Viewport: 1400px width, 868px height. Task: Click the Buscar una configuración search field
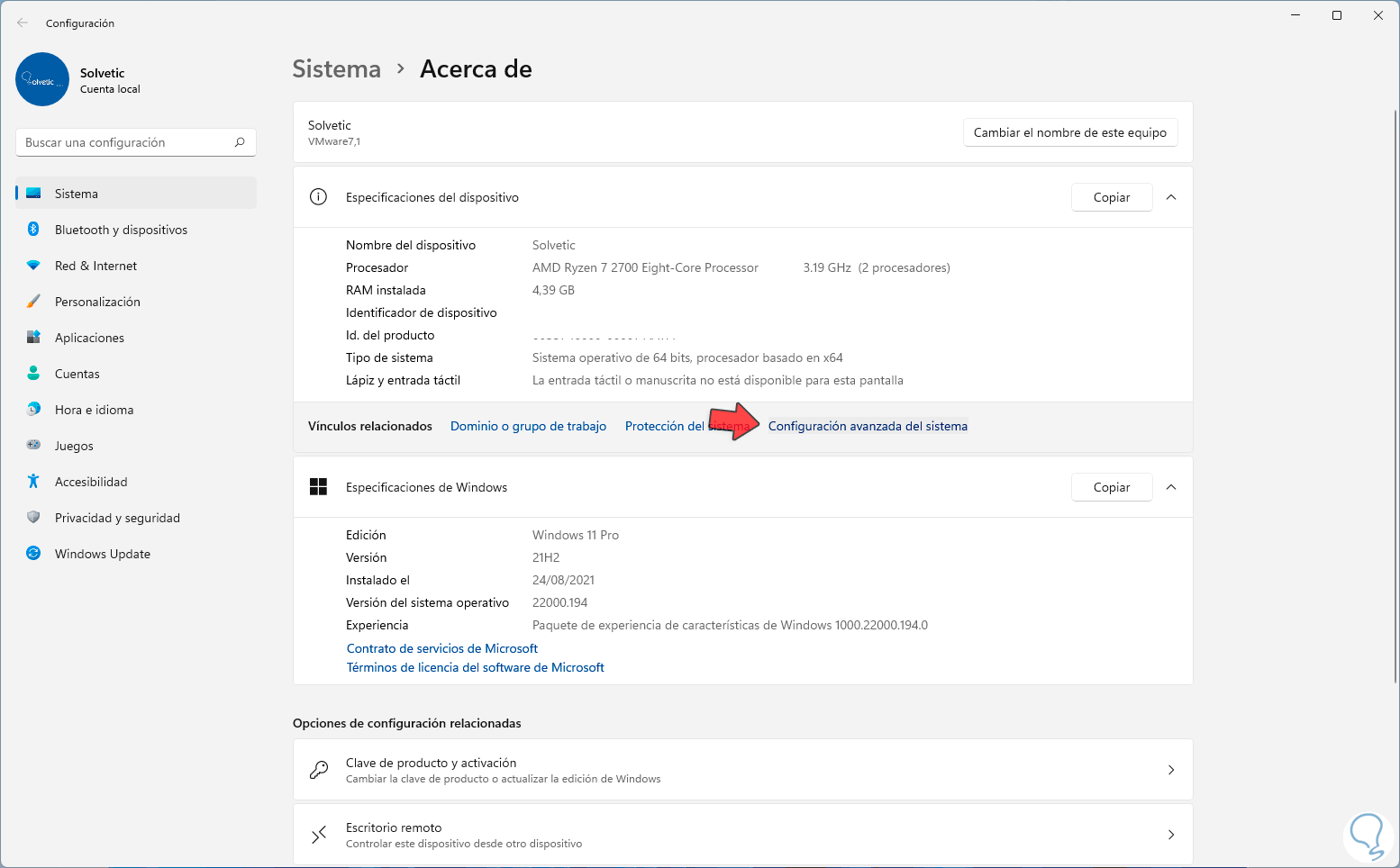126,142
